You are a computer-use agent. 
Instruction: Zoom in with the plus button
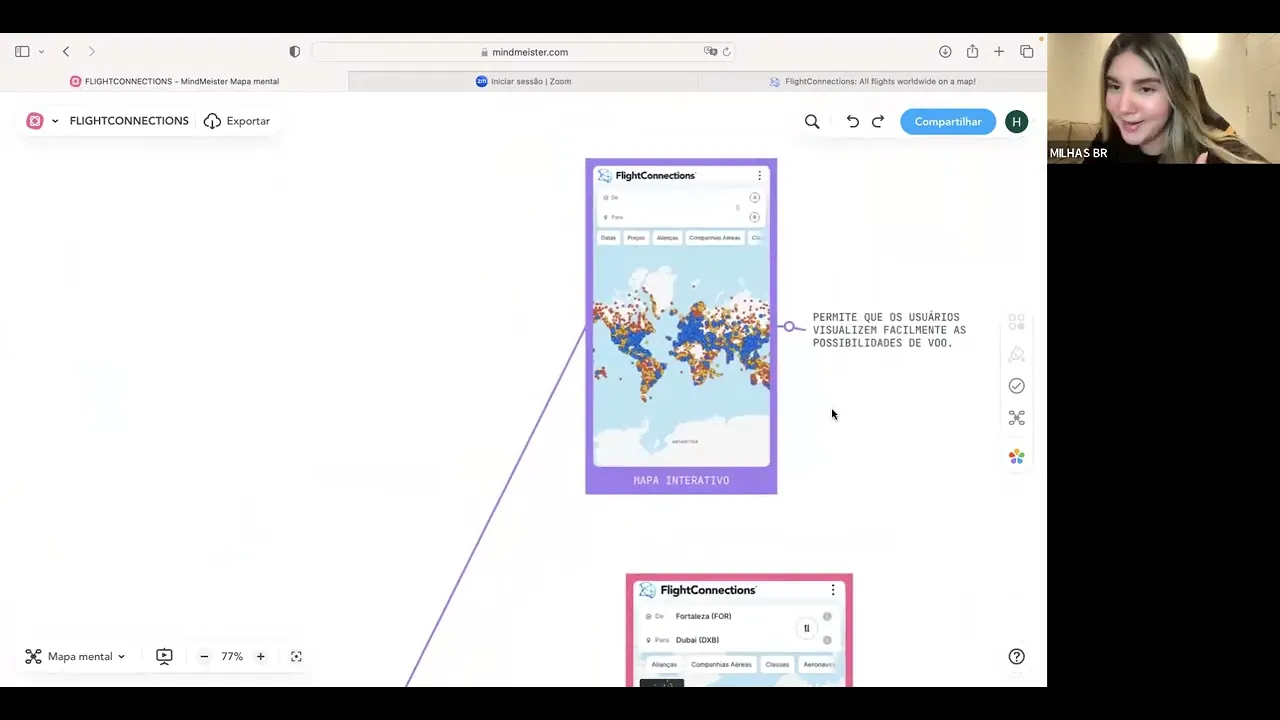tap(260, 657)
